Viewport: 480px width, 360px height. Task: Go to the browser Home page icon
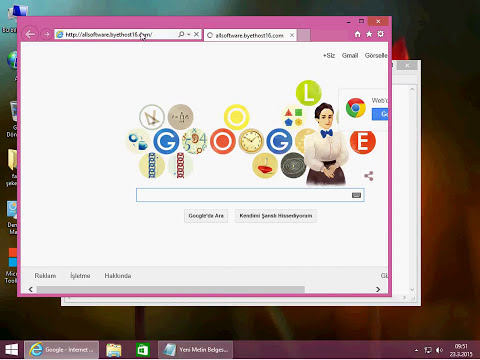(x=357, y=34)
